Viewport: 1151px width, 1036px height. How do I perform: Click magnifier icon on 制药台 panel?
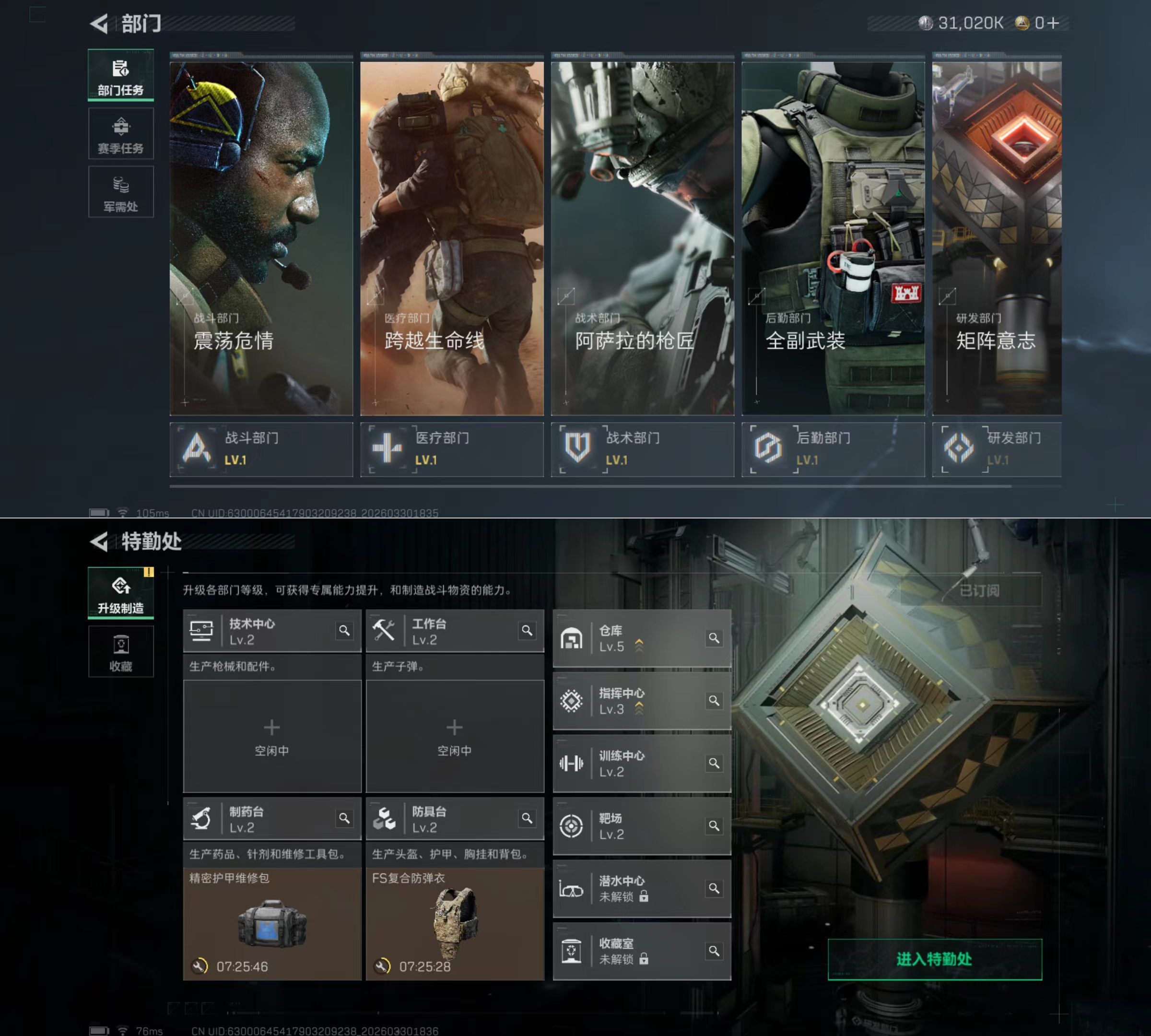pyautogui.click(x=344, y=819)
